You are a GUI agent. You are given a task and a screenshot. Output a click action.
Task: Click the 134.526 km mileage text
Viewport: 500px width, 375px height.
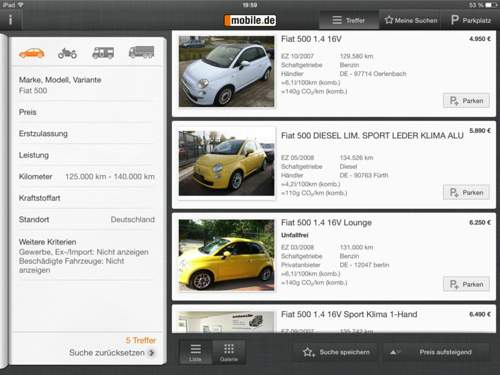pos(356,158)
